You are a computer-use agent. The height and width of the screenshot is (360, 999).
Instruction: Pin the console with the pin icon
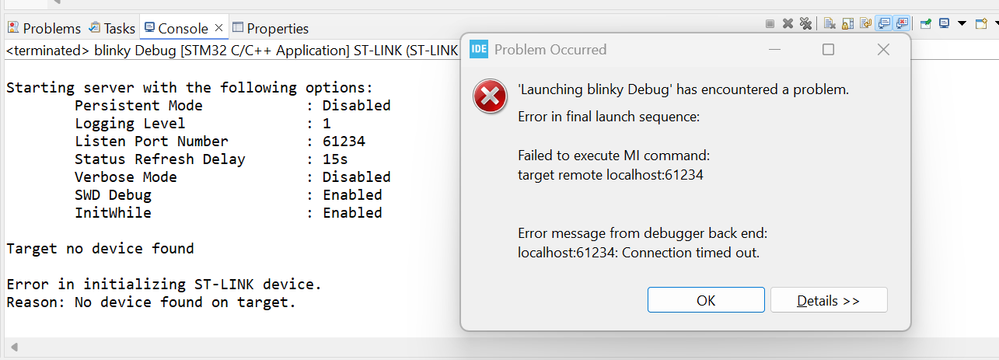(928, 24)
